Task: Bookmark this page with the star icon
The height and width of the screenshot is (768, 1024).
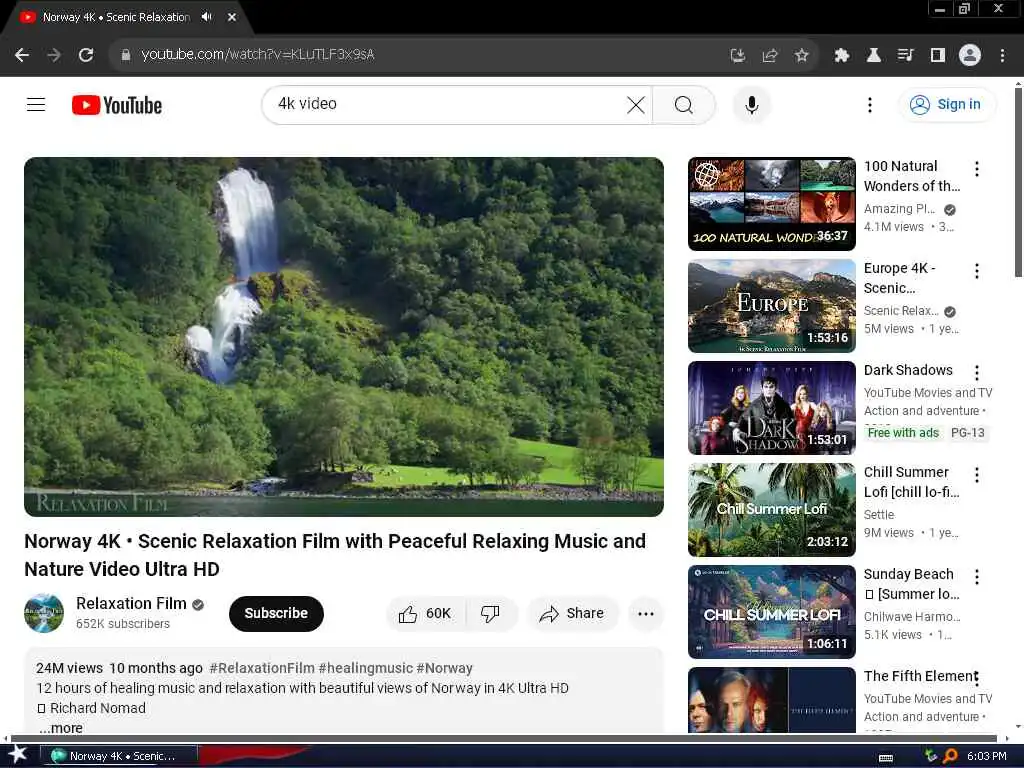Action: [x=801, y=56]
